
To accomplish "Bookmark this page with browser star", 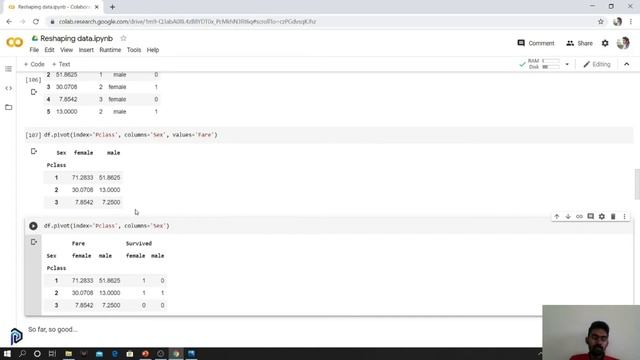I will pos(601,22).
